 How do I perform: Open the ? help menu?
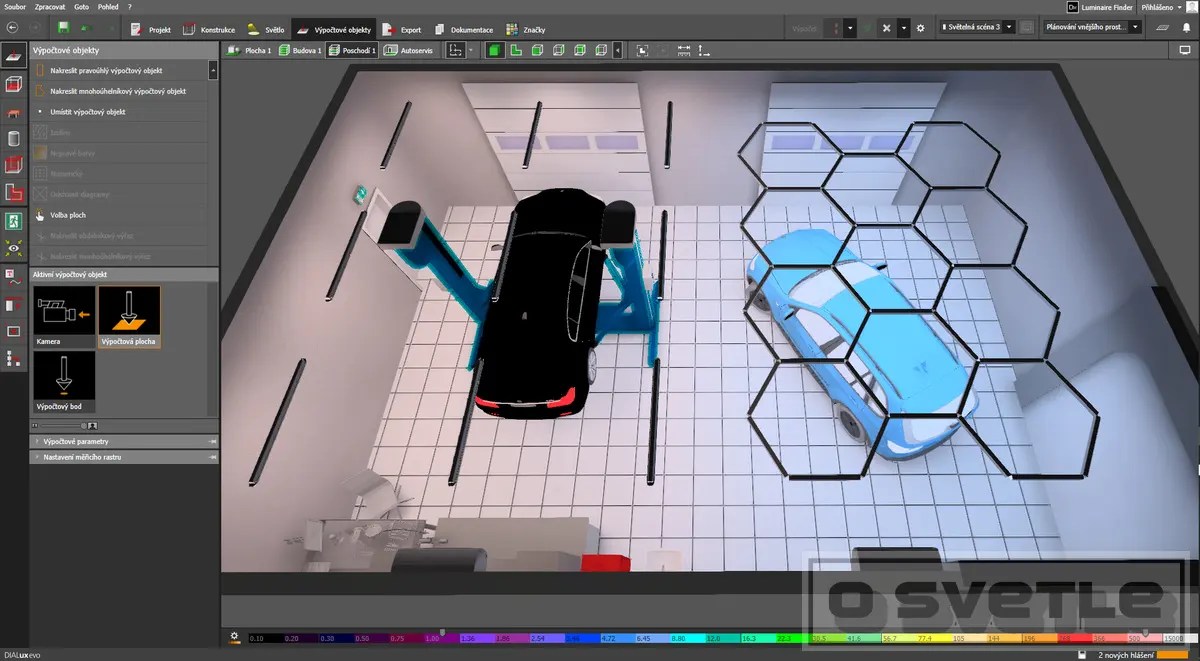tap(130, 6)
